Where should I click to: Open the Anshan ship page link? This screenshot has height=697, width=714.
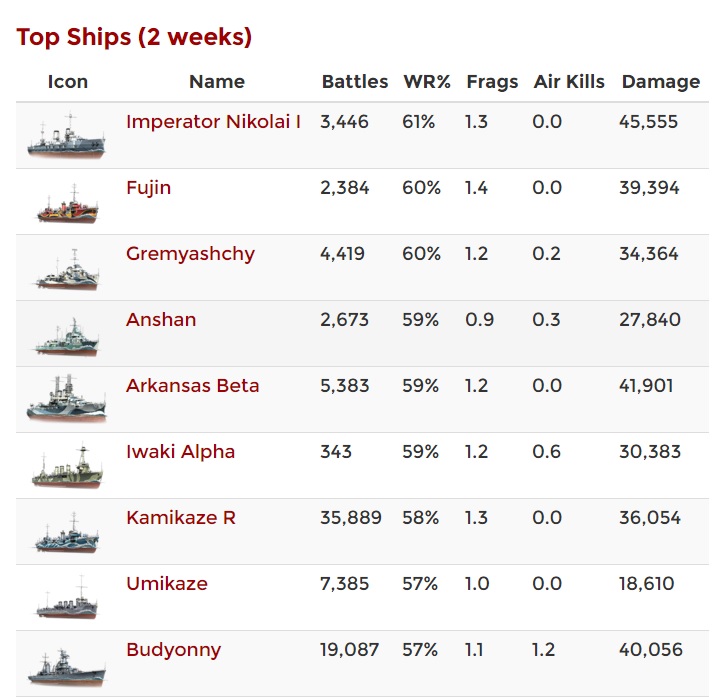[161, 320]
